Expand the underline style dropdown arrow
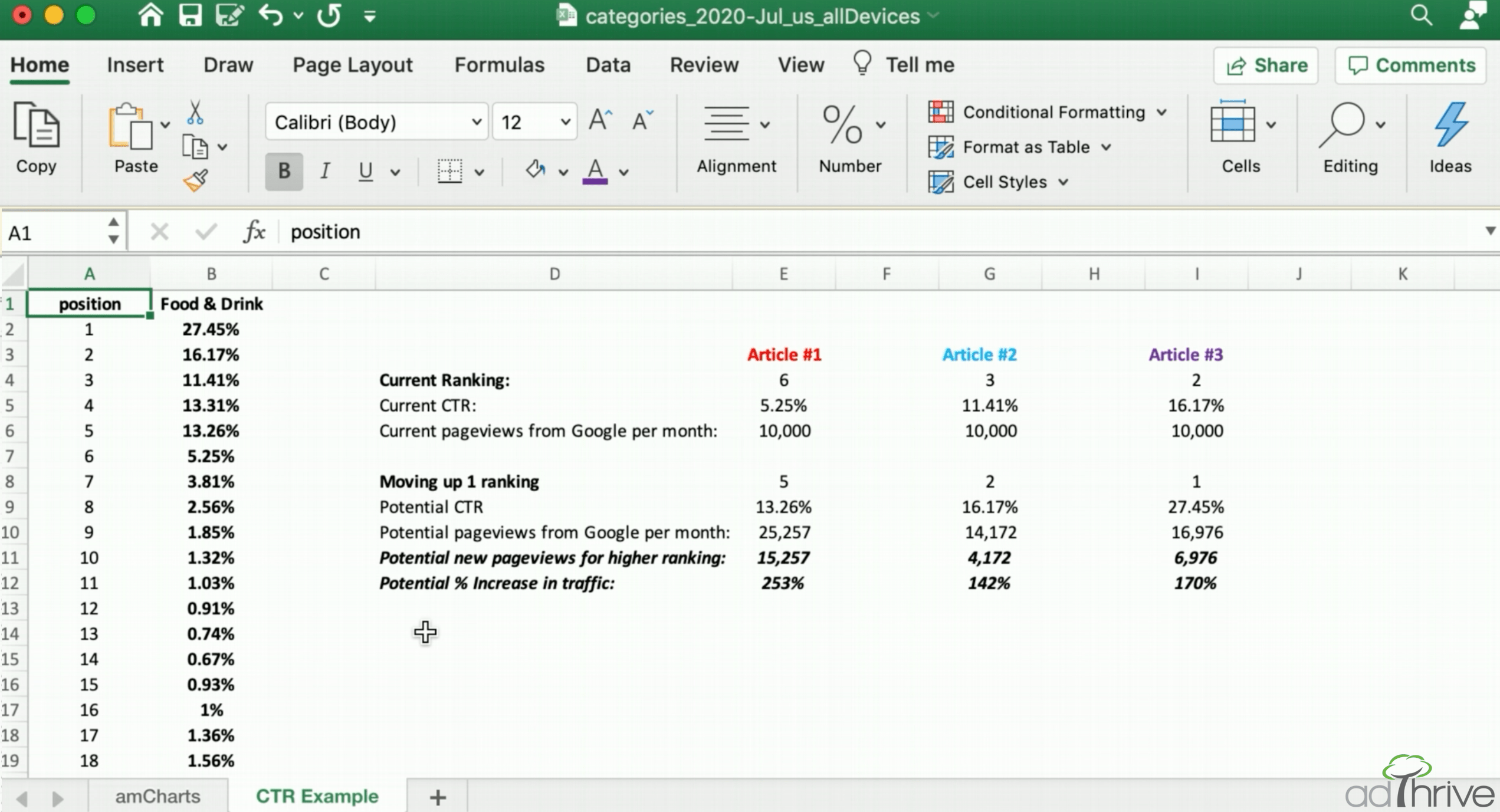The height and width of the screenshot is (812, 1500). (395, 172)
